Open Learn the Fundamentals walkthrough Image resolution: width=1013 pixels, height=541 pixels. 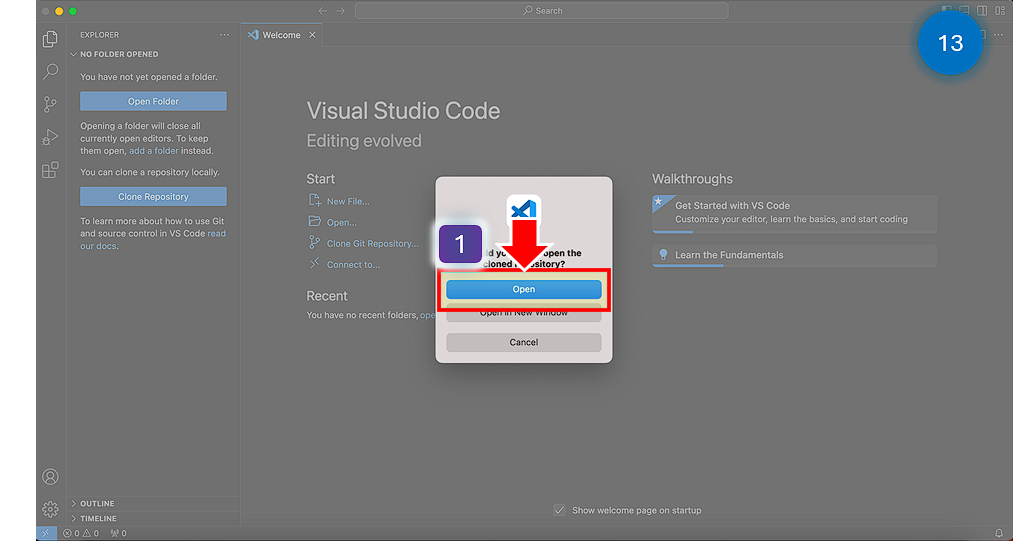tap(794, 255)
